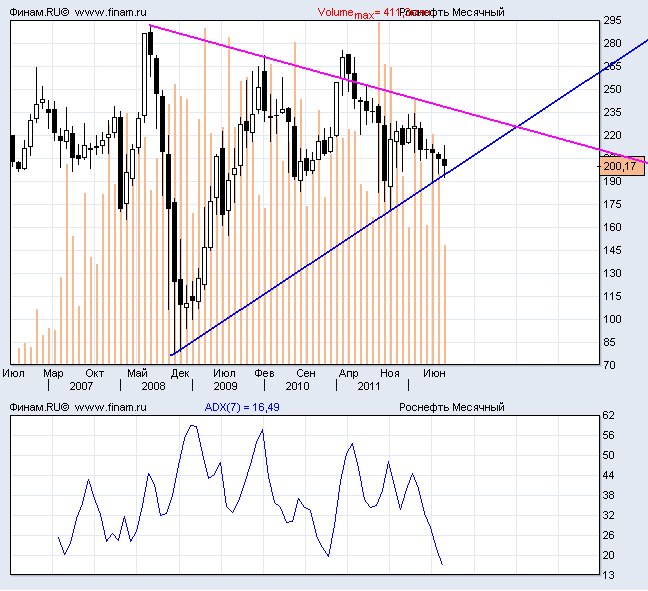Click the Ноя month label on time axis
Image resolution: width=648 pixels, height=591 pixels.
pos(390,374)
